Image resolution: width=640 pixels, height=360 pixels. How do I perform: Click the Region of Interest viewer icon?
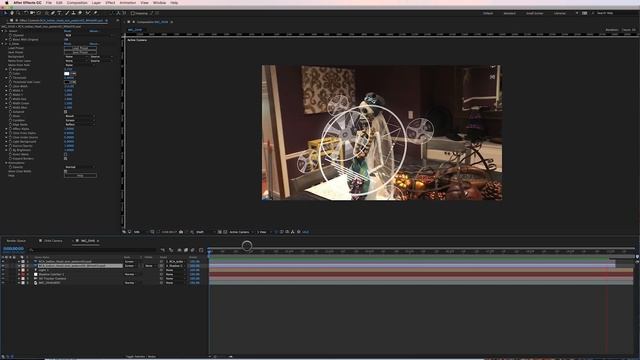click(x=219, y=232)
